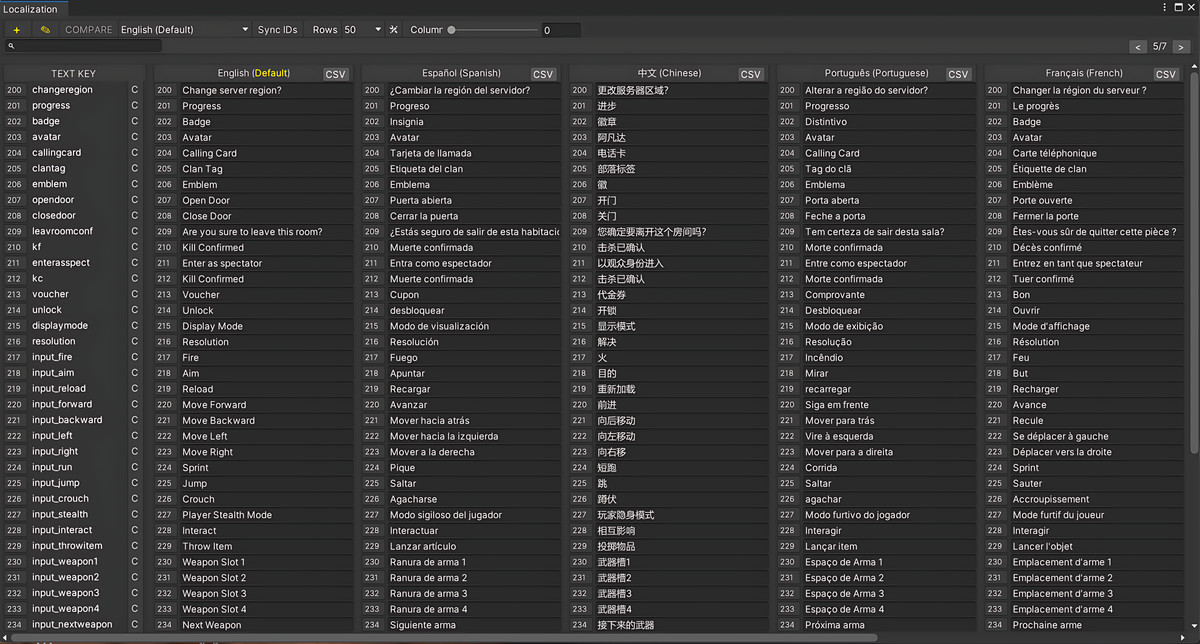Image resolution: width=1200 pixels, height=644 pixels.
Task: Click Spanish cell 'Mover hacia la izquierda'
Action: coord(474,436)
